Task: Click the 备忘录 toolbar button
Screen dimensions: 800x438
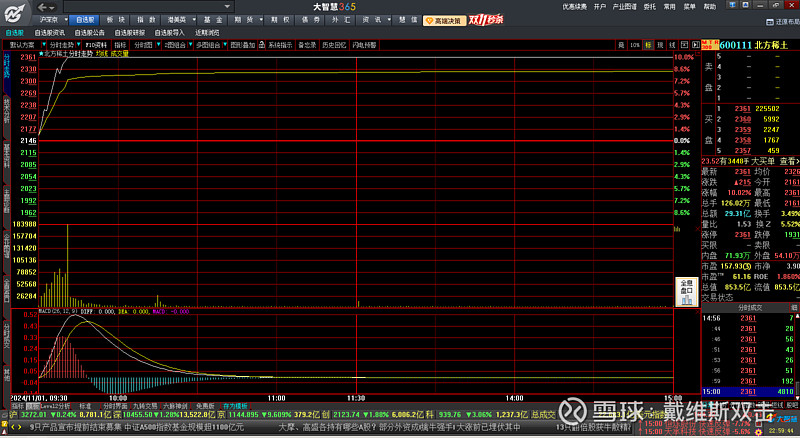Action: click(307, 45)
